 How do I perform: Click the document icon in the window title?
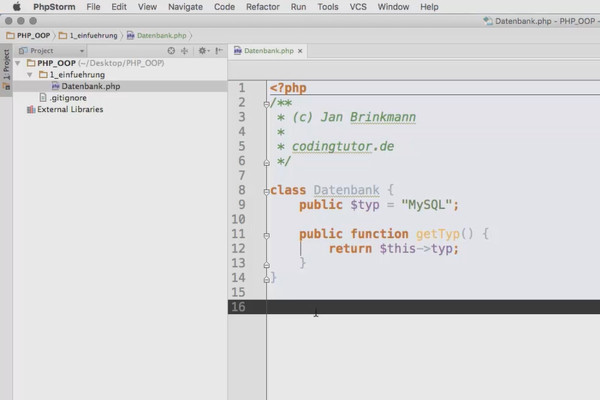point(488,21)
